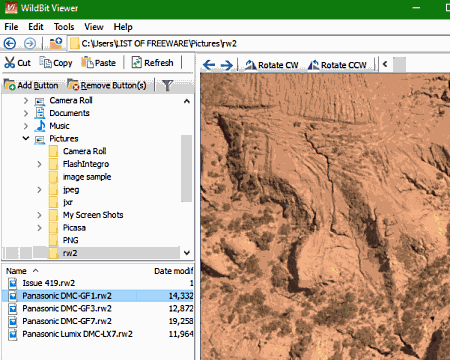
Task: Select Camera Roll subfolder under Pictures
Action: pyautogui.click(x=84, y=151)
